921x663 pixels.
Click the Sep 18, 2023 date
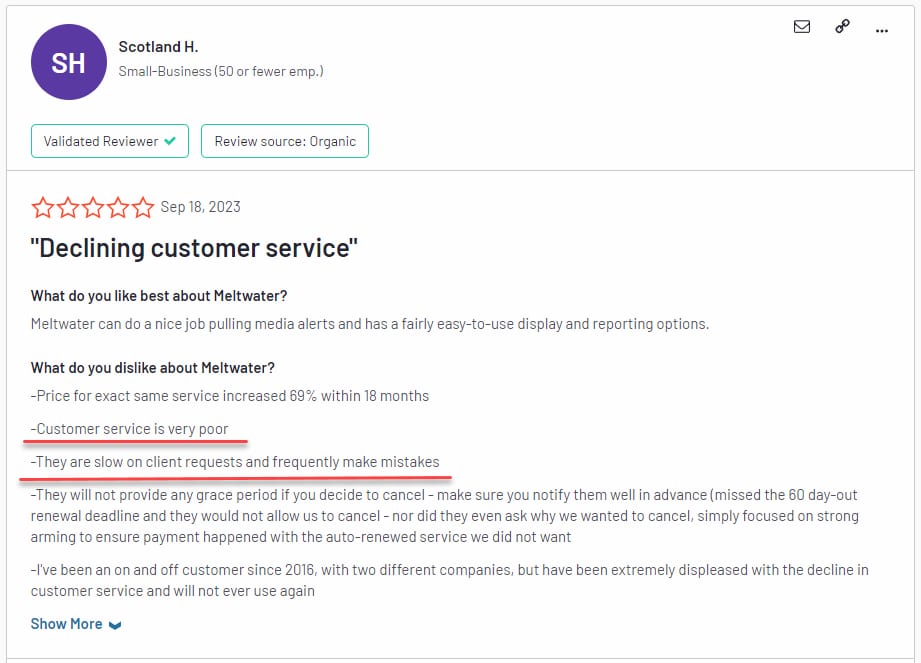[x=200, y=207]
